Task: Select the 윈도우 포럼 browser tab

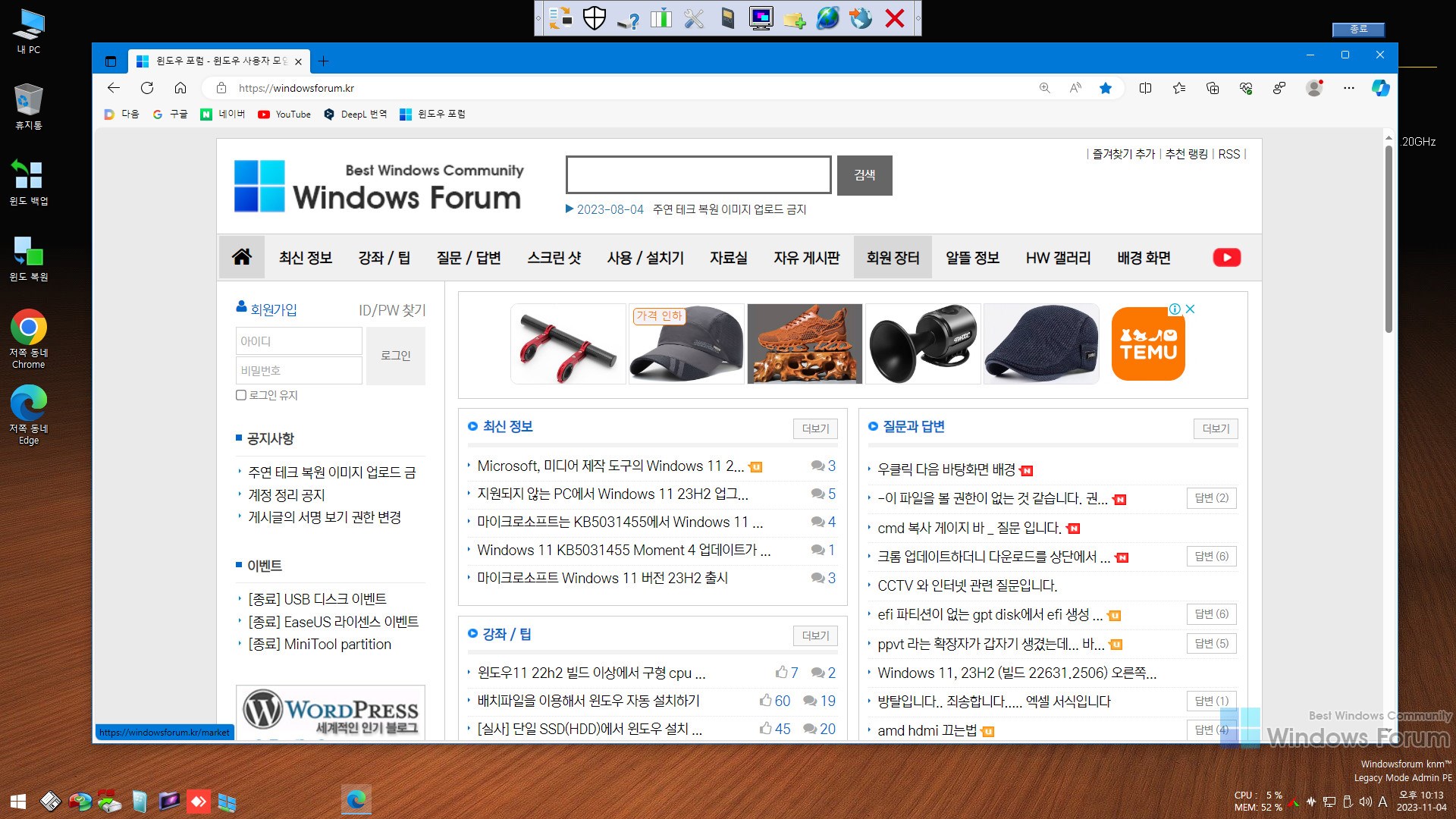Action: click(x=220, y=61)
